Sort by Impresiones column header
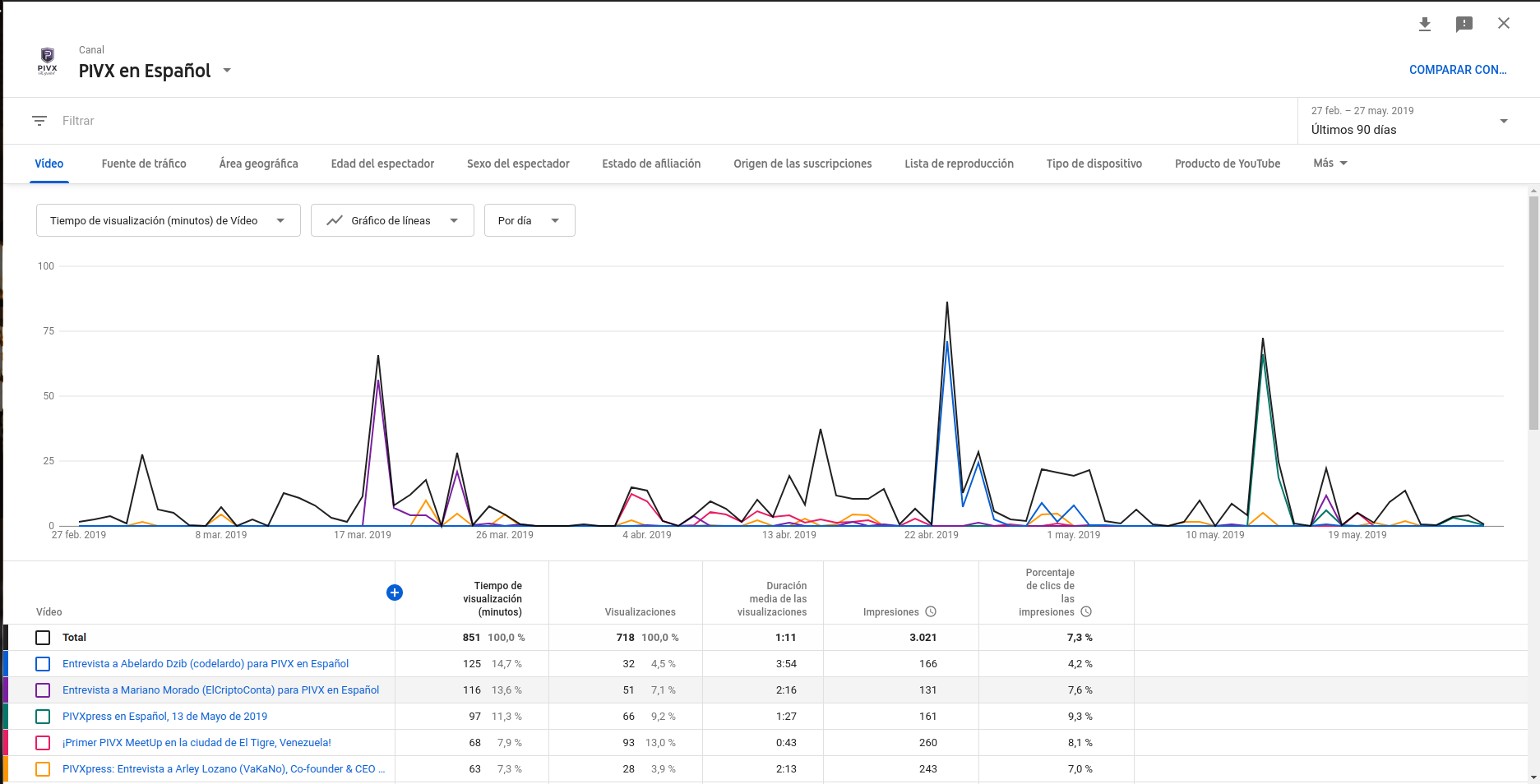Screen dimensions: 1540x784 (890, 612)
